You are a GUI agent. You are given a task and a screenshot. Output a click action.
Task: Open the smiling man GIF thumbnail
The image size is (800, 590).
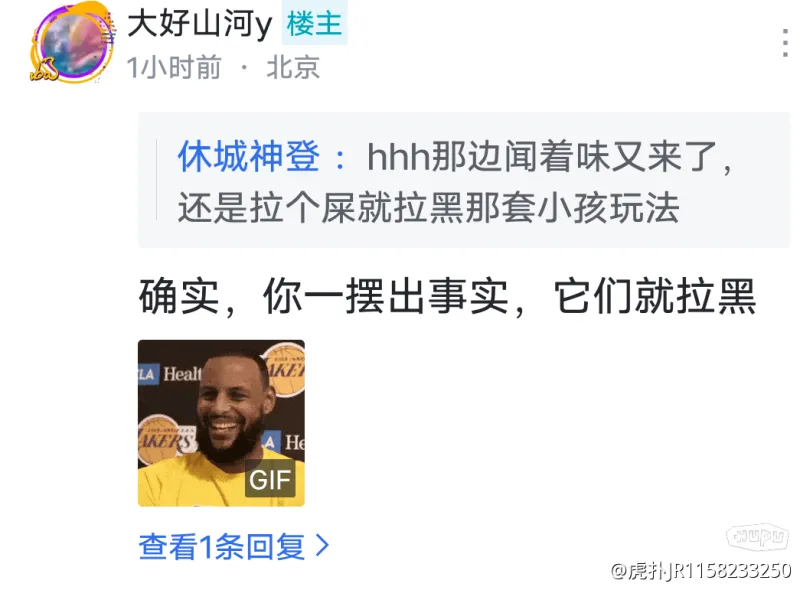click(221, 423)
